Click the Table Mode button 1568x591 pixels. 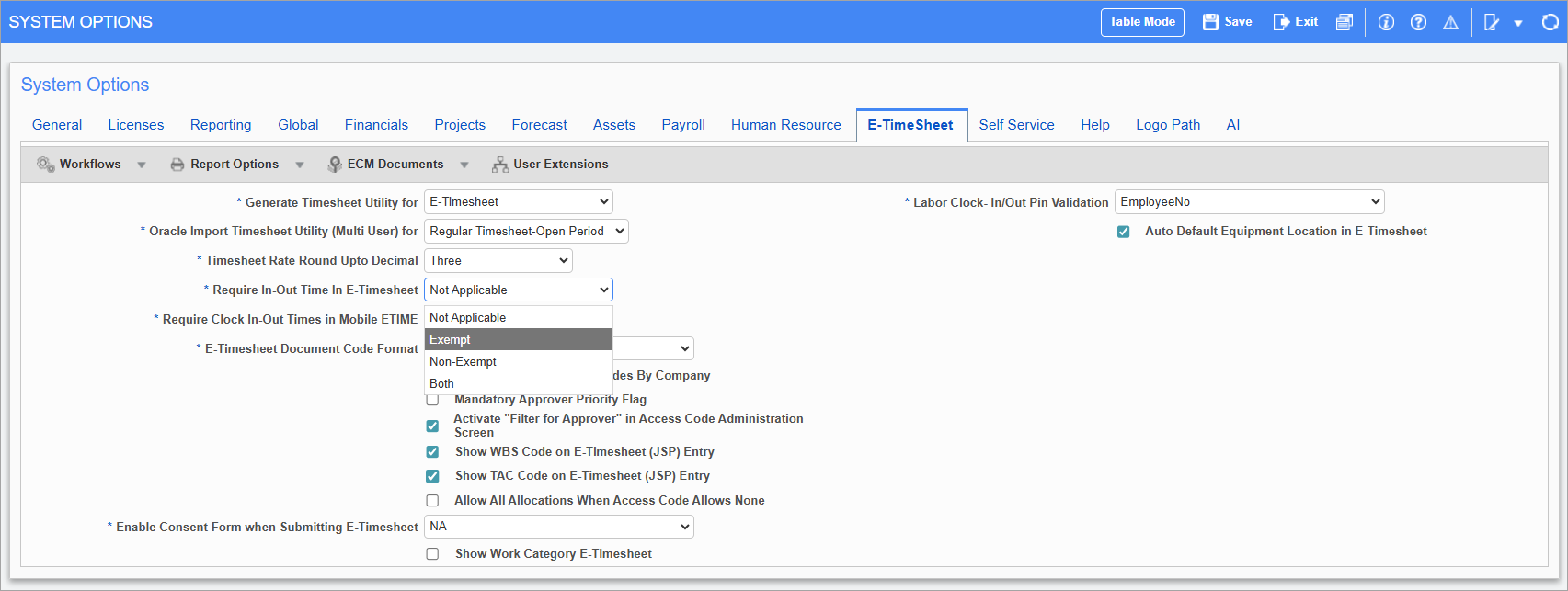coord(1141,22)
